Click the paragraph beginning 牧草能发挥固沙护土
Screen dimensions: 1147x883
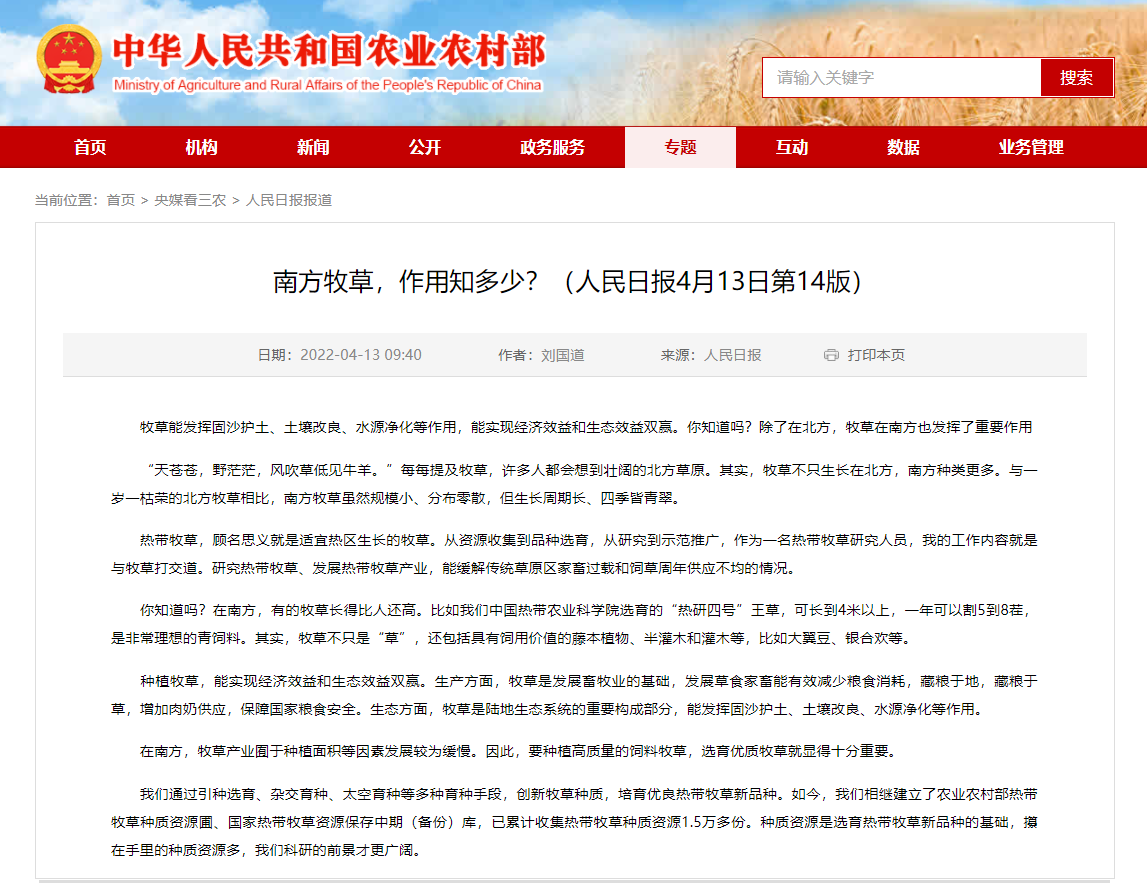coord(586,427)
